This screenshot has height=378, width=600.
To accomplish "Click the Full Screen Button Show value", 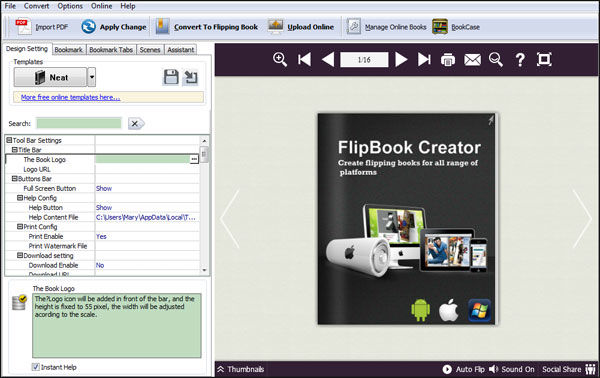I will (x=104, y=188).
